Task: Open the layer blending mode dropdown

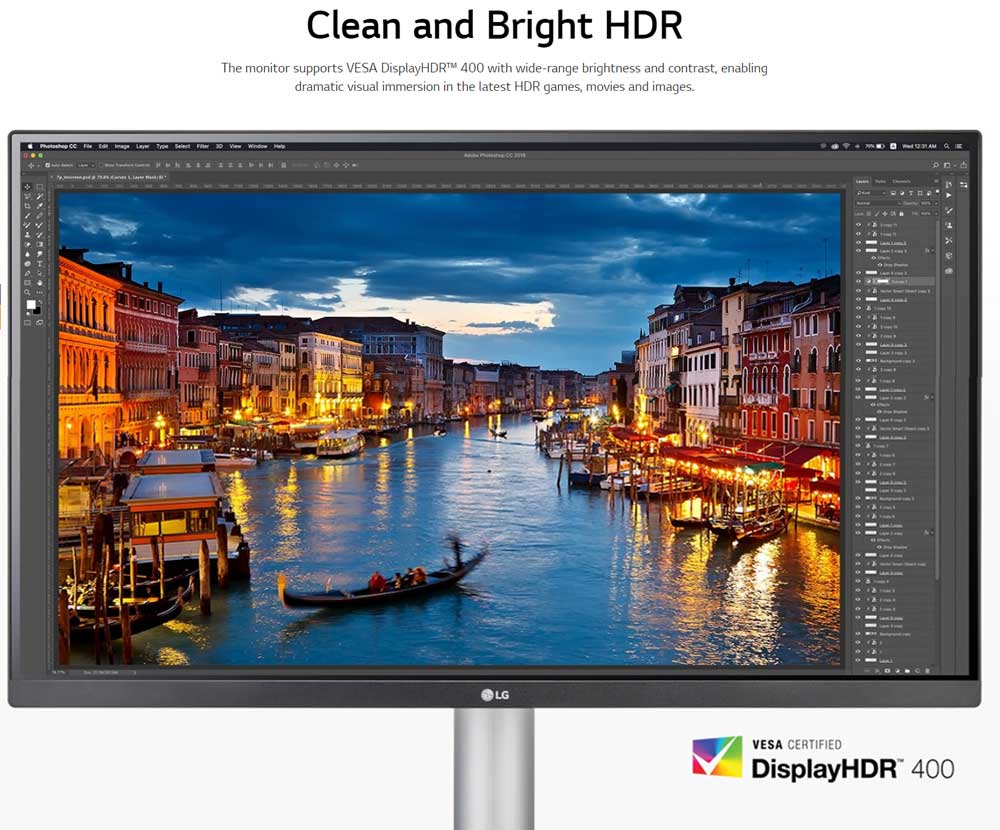Action: pyautogui.click(x=875, y=203)
